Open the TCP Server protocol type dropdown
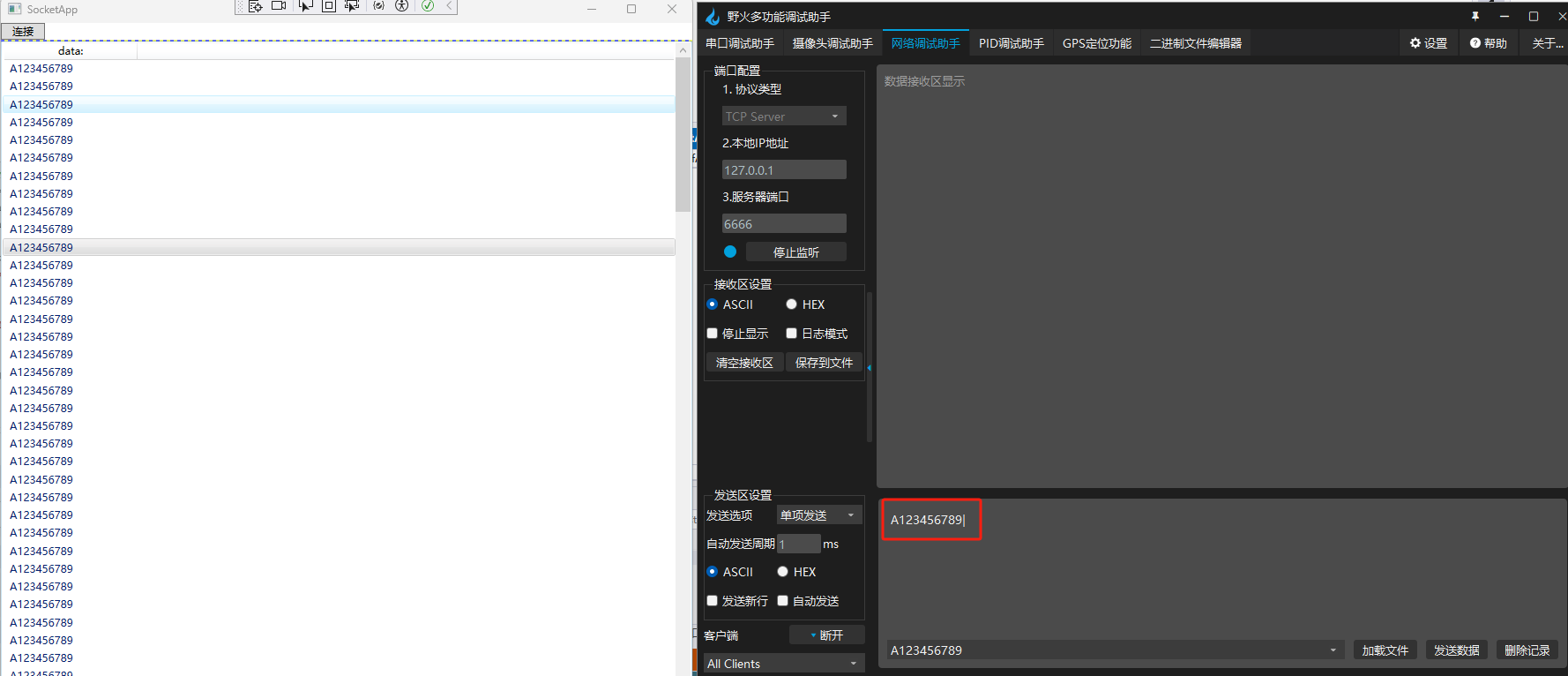Image resolution: width=1568 pixels, height=676 pixels. point(784,116)
